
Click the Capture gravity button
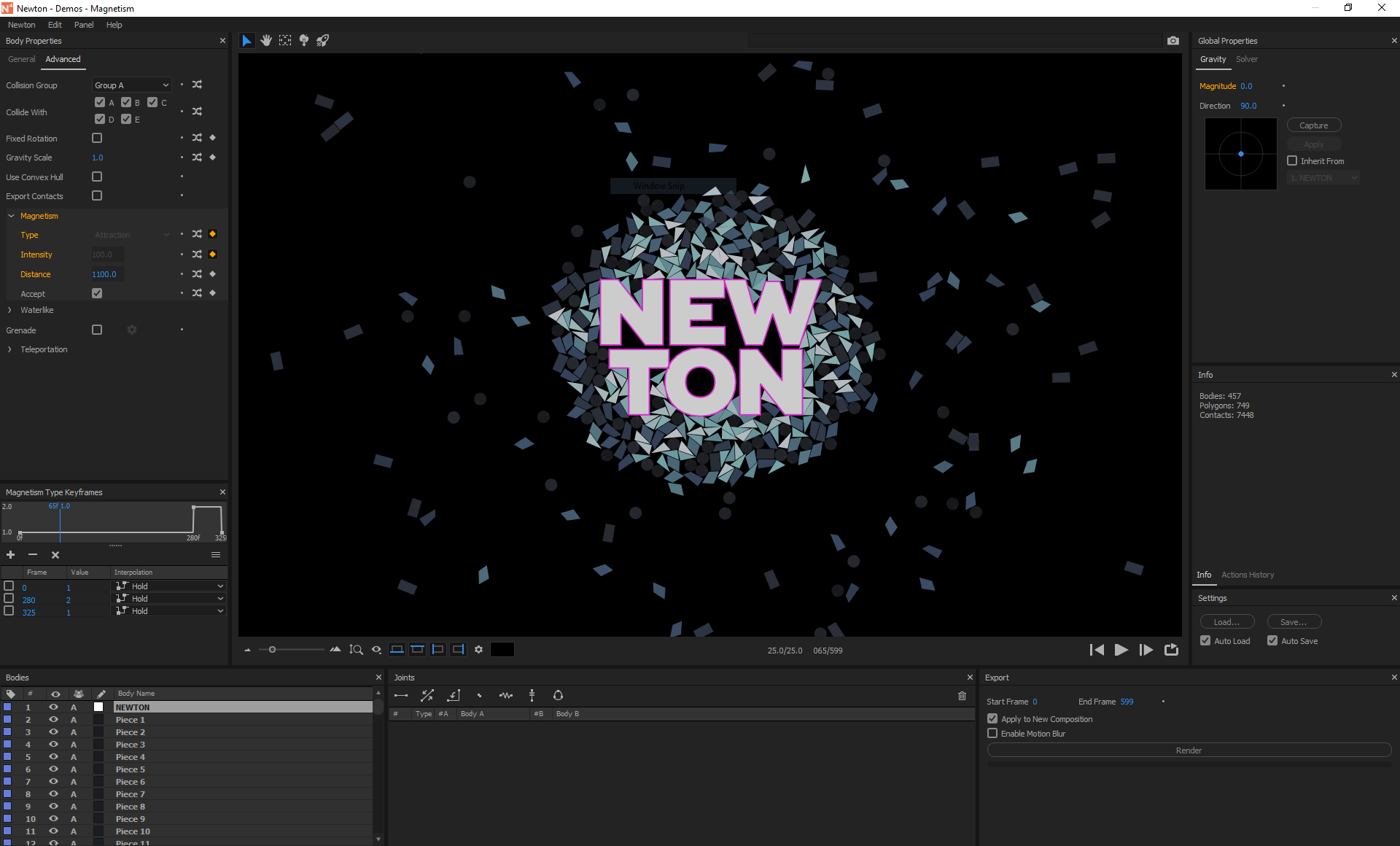1314,125
